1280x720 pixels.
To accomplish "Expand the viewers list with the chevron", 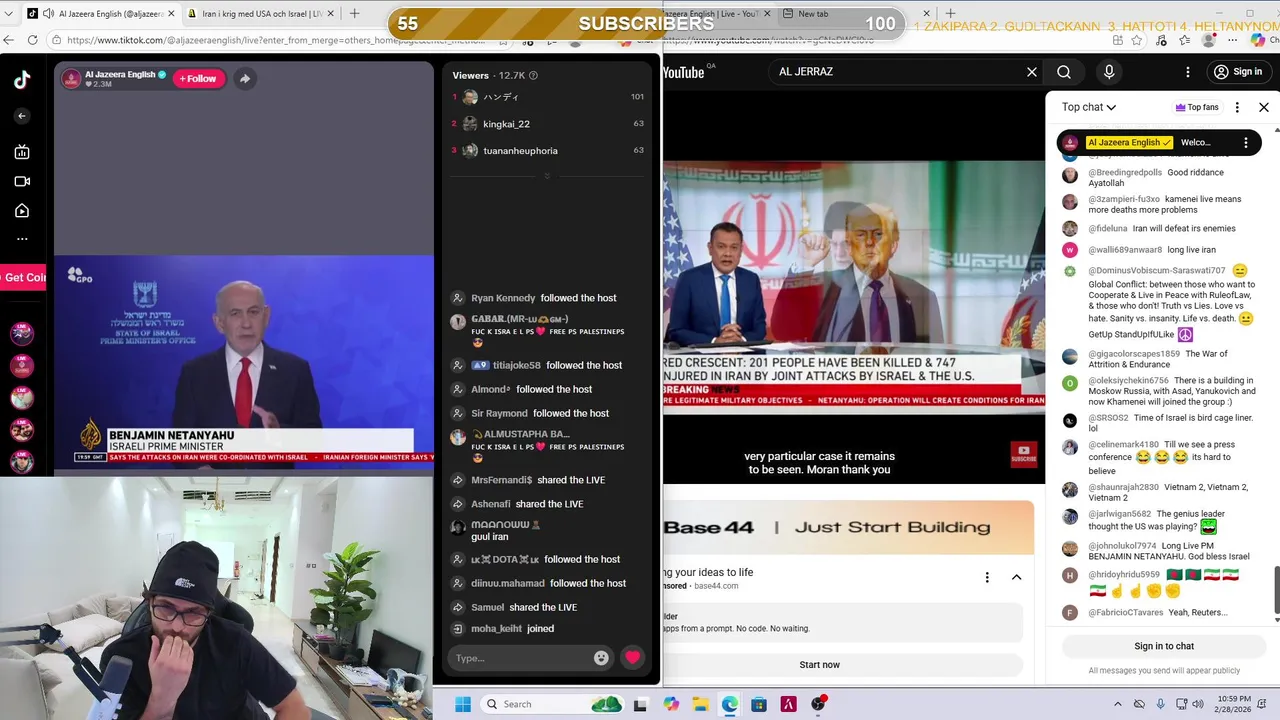I will [x=546, y=176].
